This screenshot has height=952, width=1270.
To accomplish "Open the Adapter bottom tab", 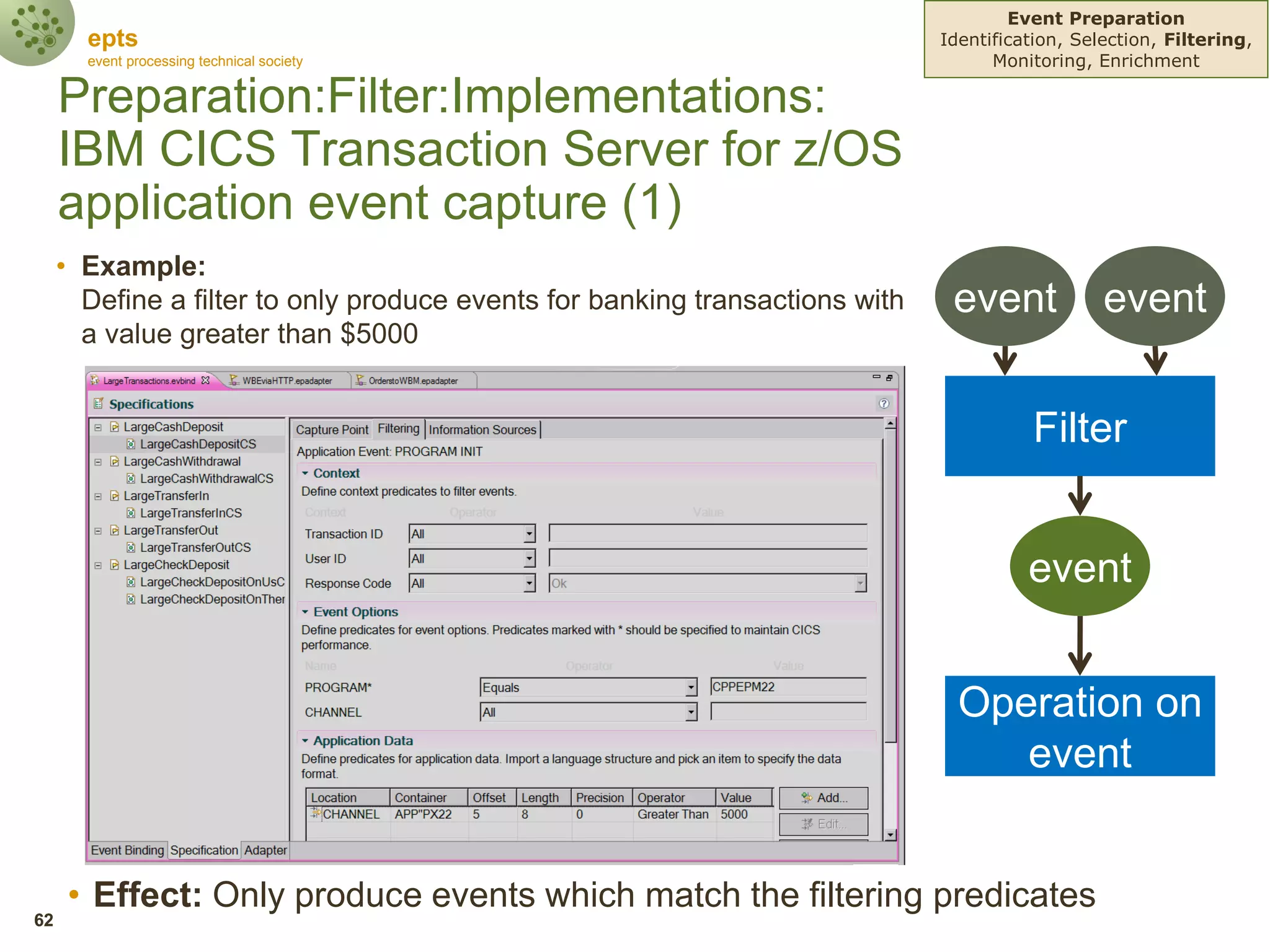I will pos(265,850).
